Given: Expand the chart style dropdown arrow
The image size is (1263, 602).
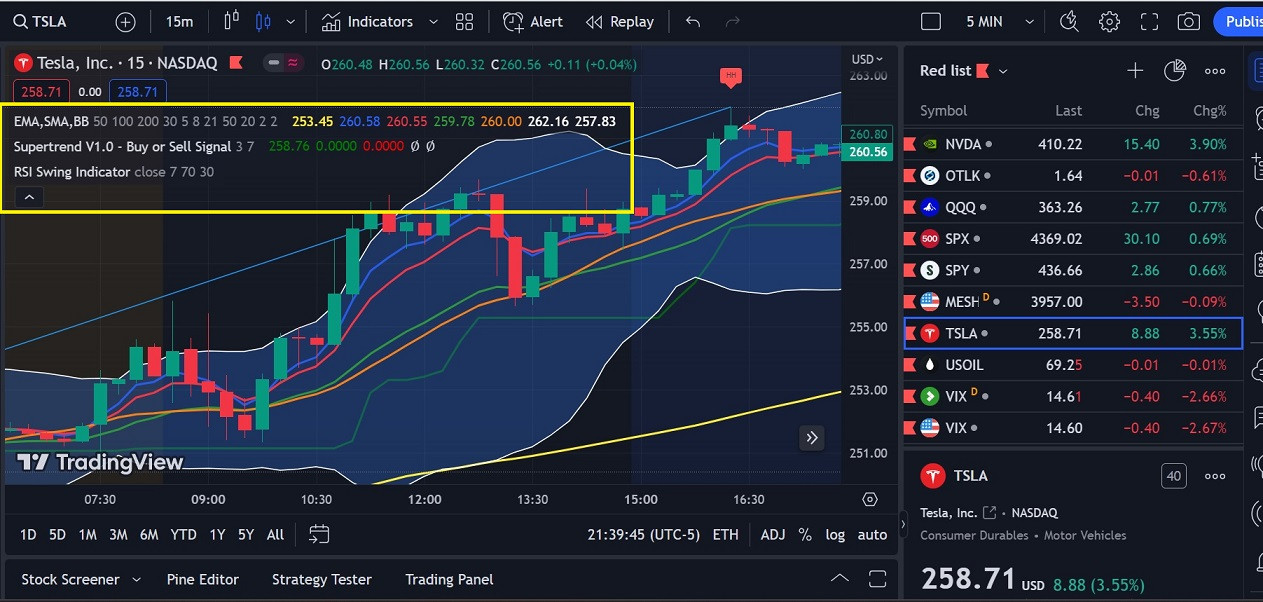Looking at the screenshot, I should coord(291,21).
